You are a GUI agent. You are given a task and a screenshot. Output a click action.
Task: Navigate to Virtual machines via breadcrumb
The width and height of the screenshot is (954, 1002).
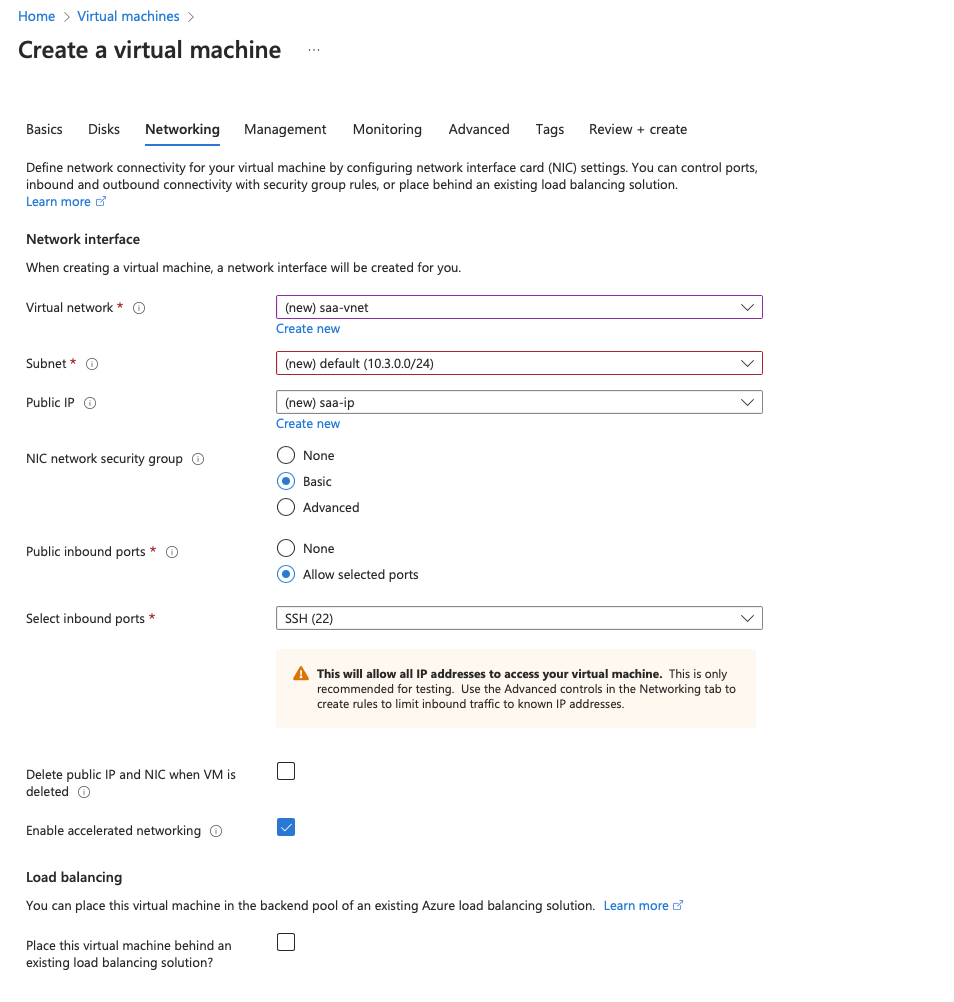click(x=127, y=15)
